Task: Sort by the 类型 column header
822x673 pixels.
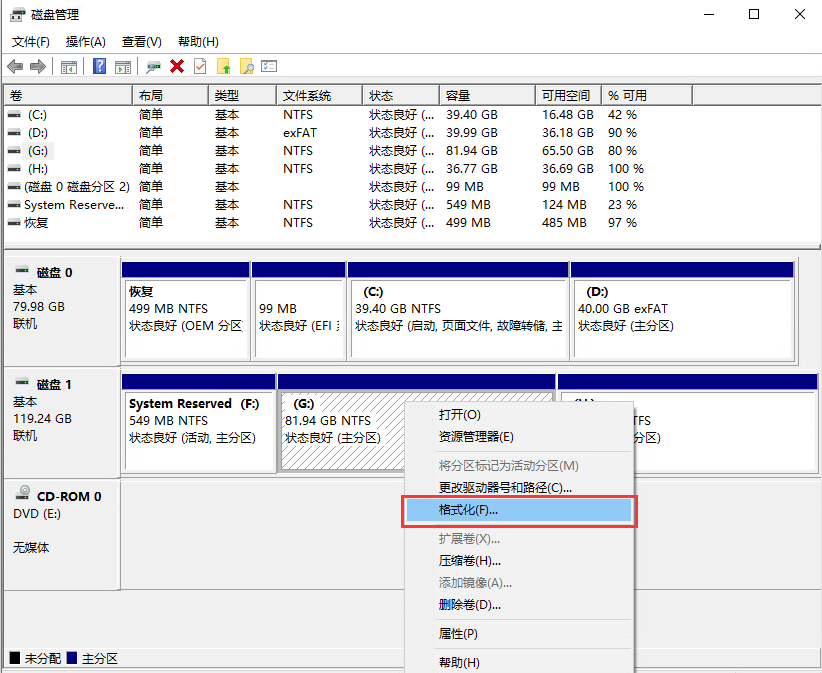Action: tap(242, 95)
